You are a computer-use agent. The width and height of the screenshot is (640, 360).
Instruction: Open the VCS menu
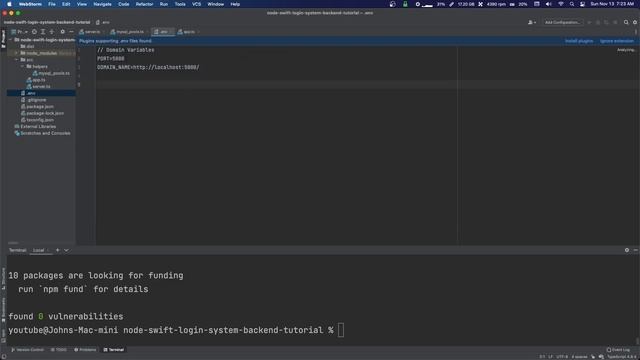196,4
